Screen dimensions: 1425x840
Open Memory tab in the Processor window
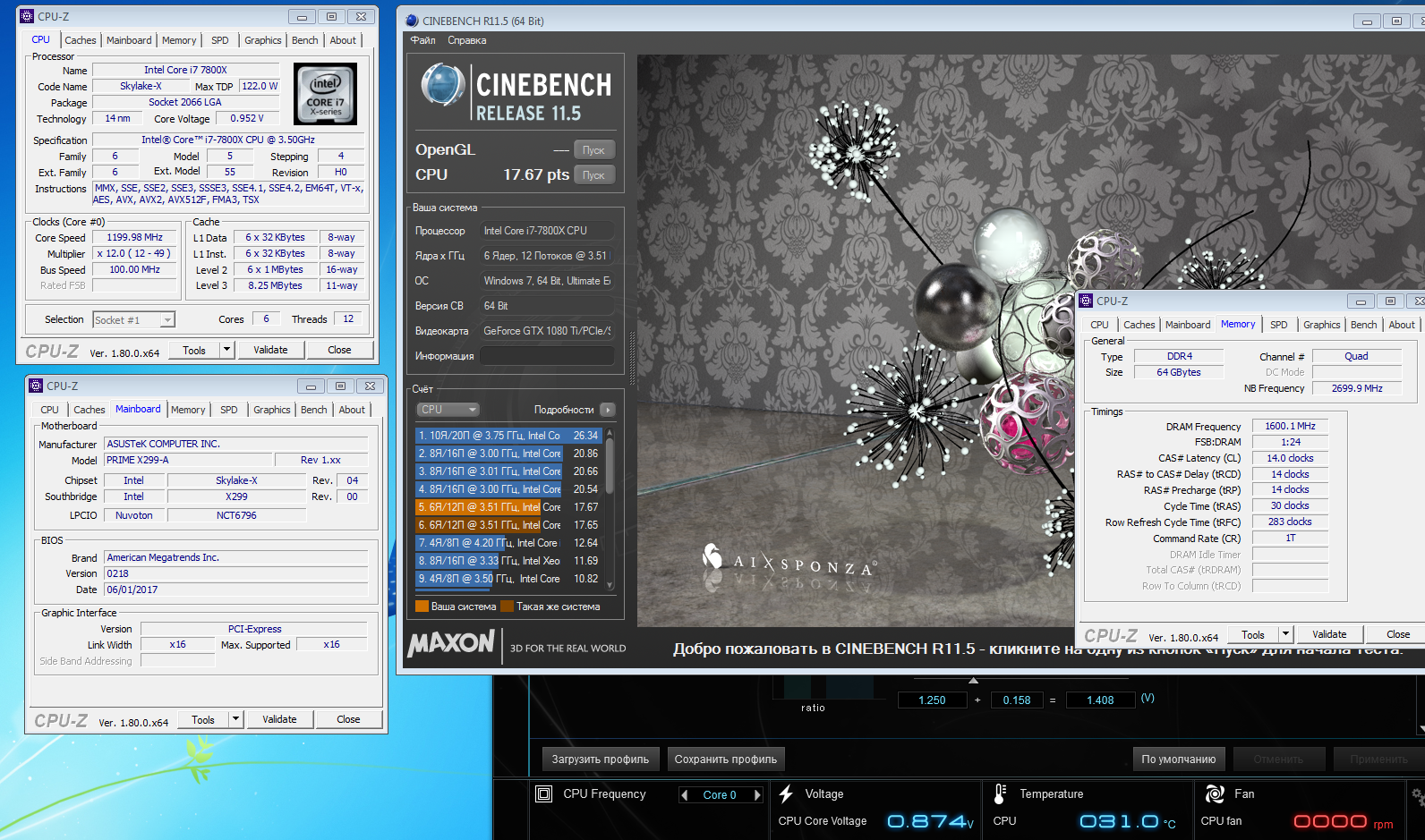coord(179,40)
